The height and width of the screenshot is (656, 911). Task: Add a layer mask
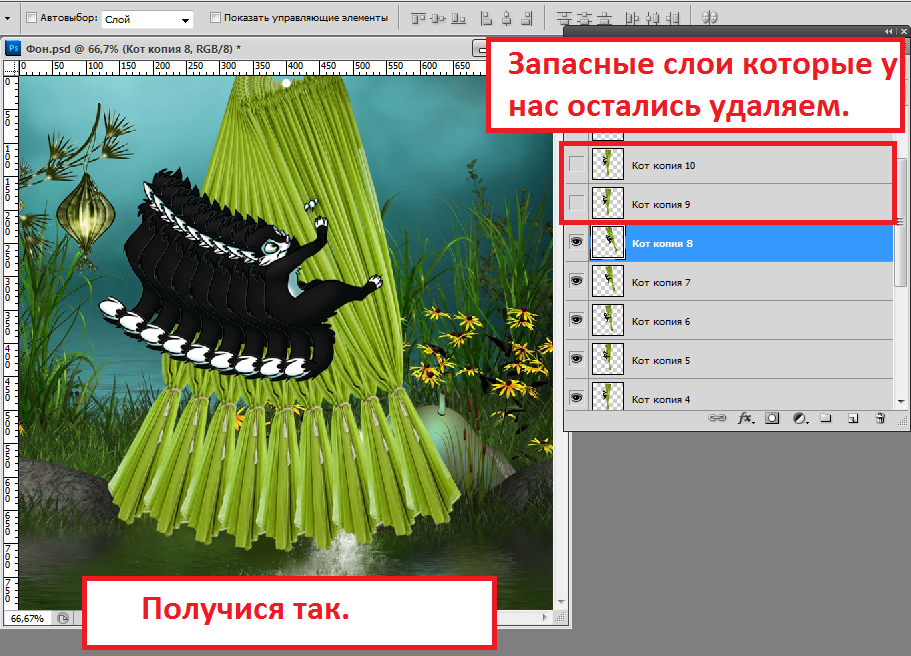tap(772, 418)
